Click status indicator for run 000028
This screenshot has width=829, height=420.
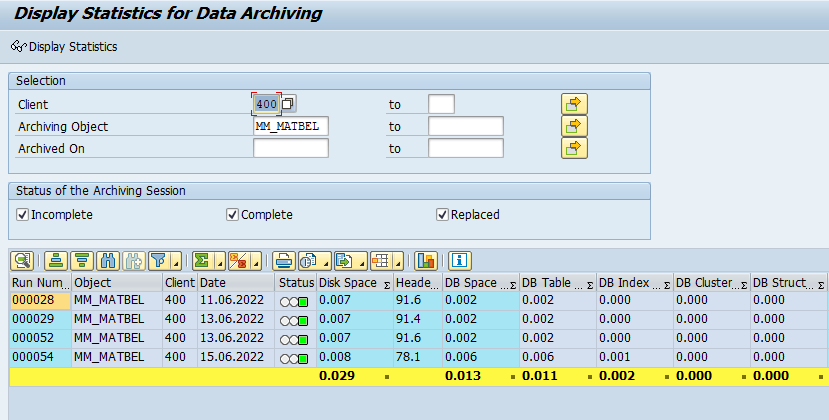tap(294, 302)
